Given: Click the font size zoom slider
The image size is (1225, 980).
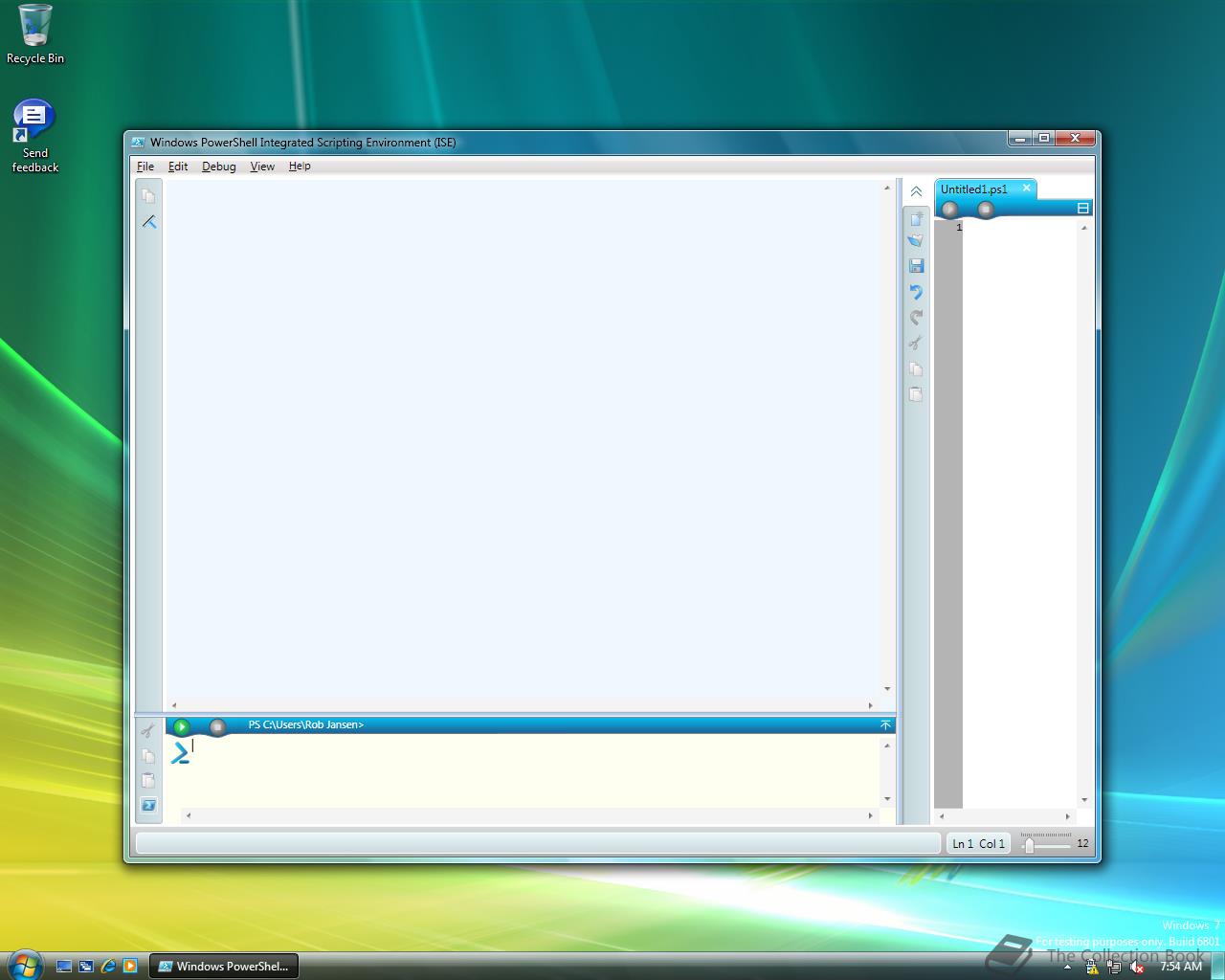Looking at the screenshot, I should pos(1029,845).
